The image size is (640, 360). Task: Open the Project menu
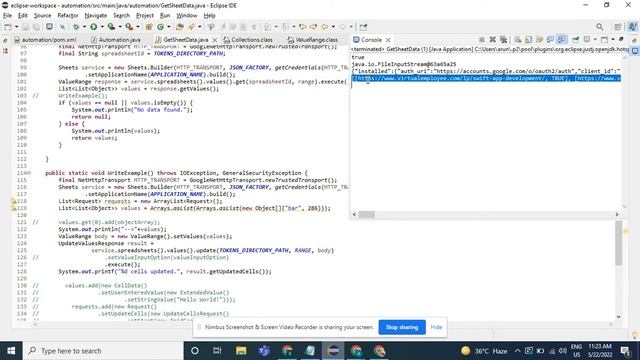coord(145,16)
